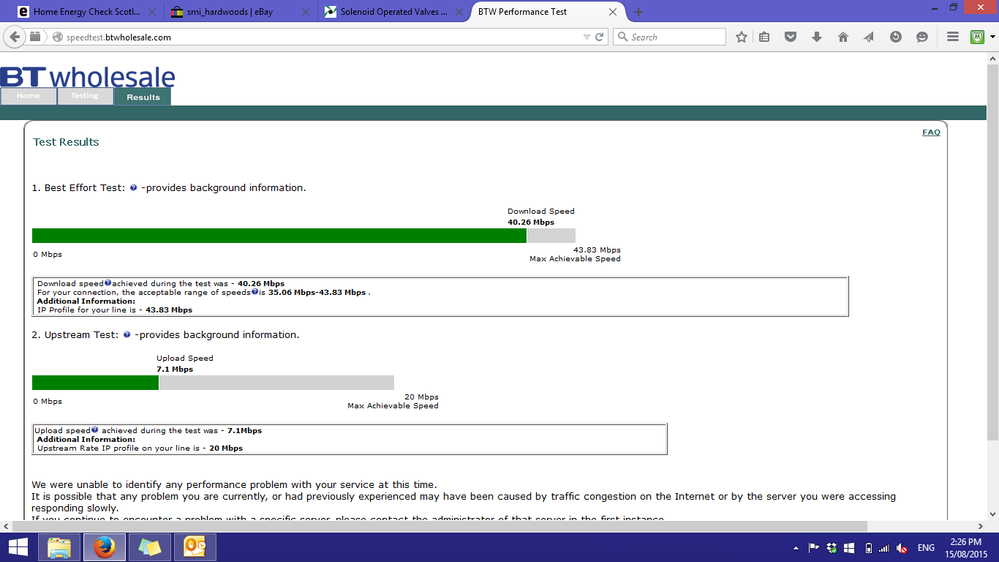Click the Dropbox tray icon
999x562 pixels.
point(831,548)
